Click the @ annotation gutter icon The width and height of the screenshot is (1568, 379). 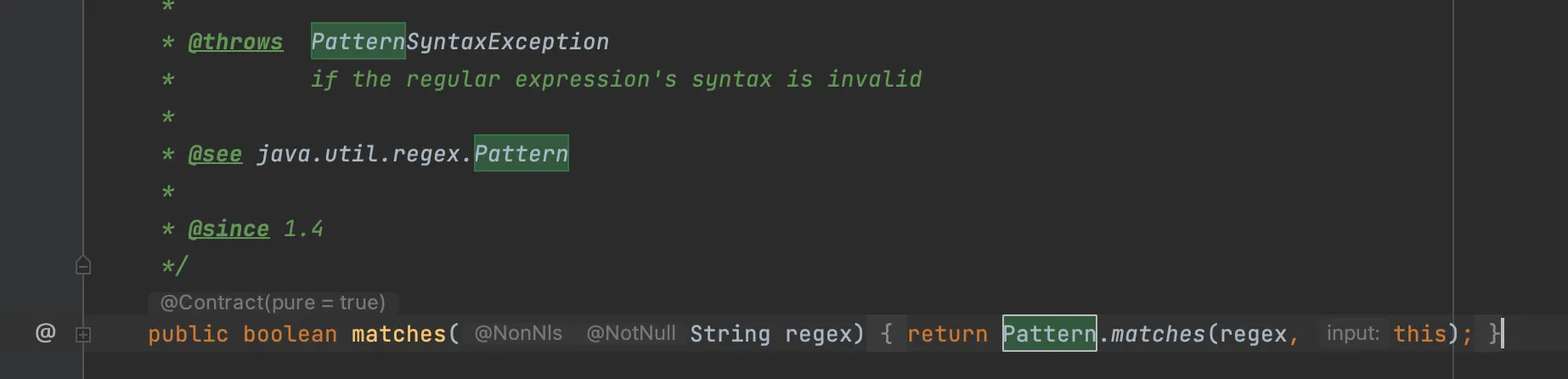pyautogui.click(x=45, y=333)
